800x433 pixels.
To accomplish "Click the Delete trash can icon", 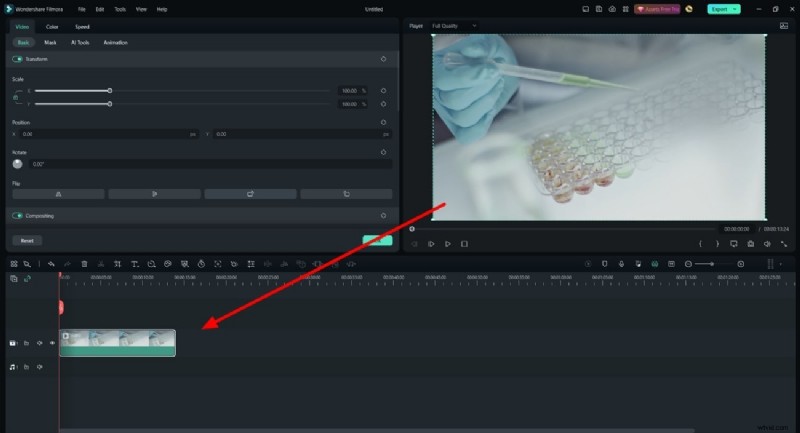I will (85, 264).
